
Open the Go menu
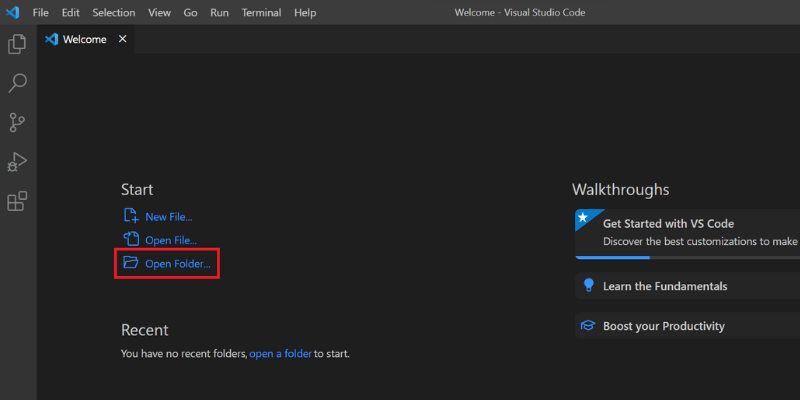tap(190, 13)
